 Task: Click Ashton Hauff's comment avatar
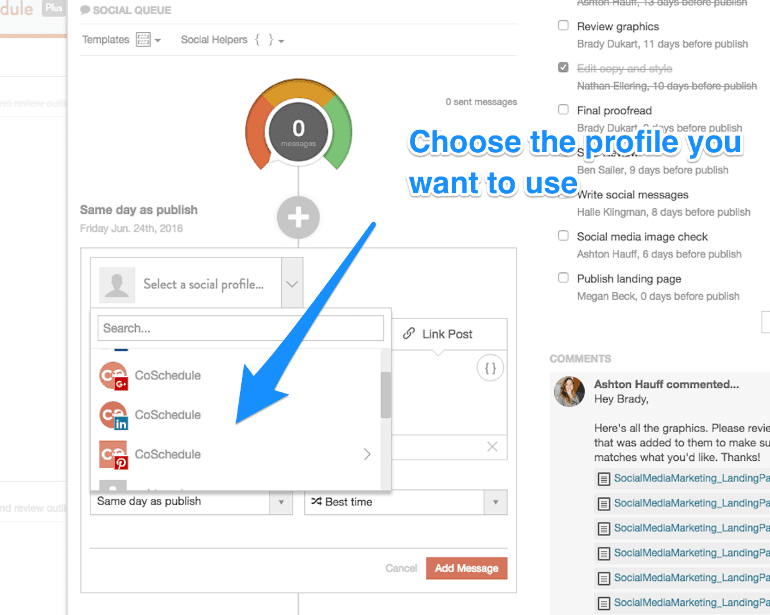pos(570,391)
